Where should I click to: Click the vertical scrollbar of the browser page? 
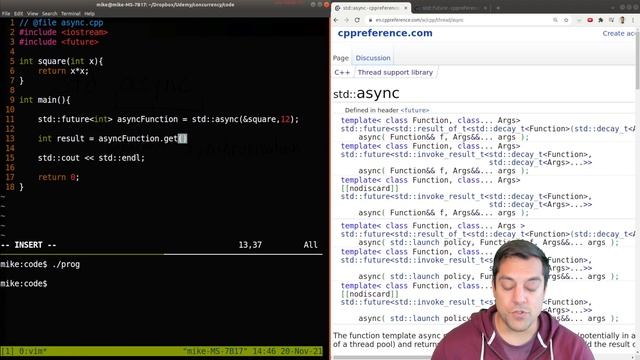click(x=637, y=61)
